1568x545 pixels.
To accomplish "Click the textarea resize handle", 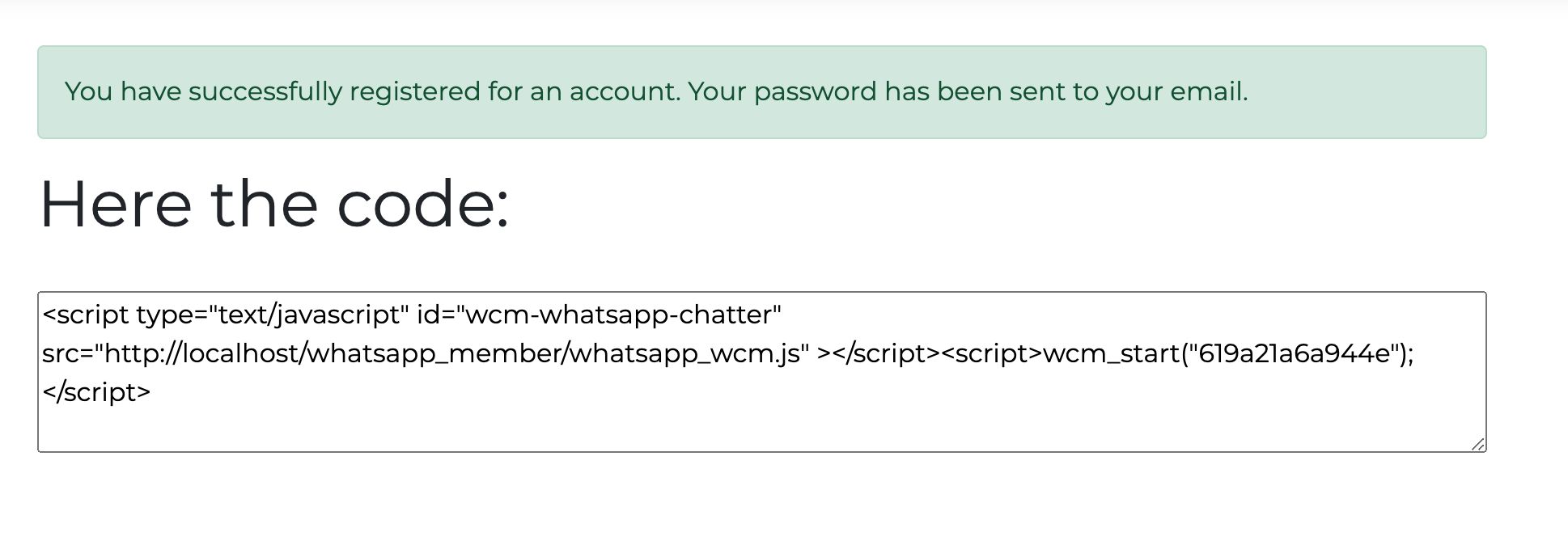I will click(1477, 444).
